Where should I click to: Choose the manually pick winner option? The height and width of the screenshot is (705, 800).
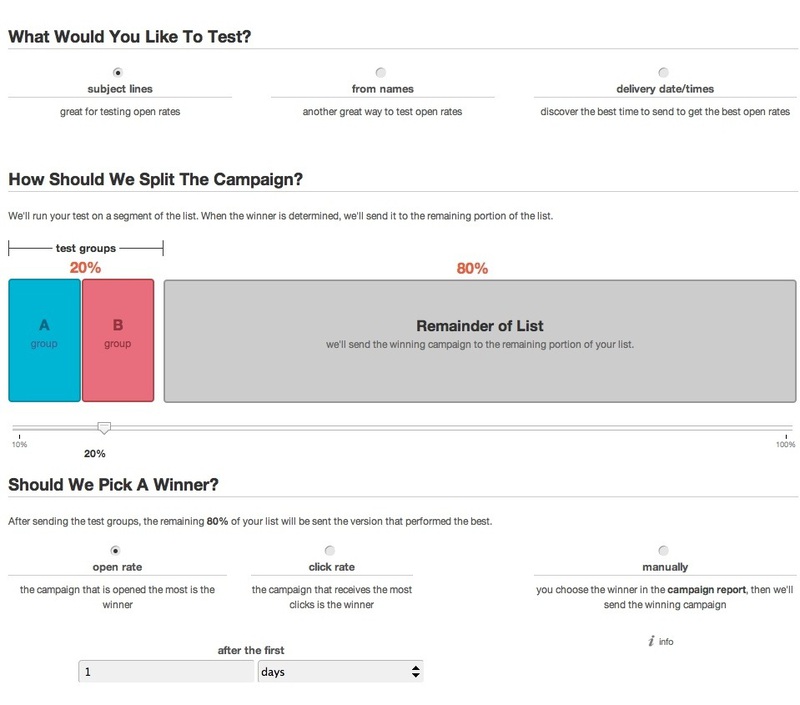point(662,549)
